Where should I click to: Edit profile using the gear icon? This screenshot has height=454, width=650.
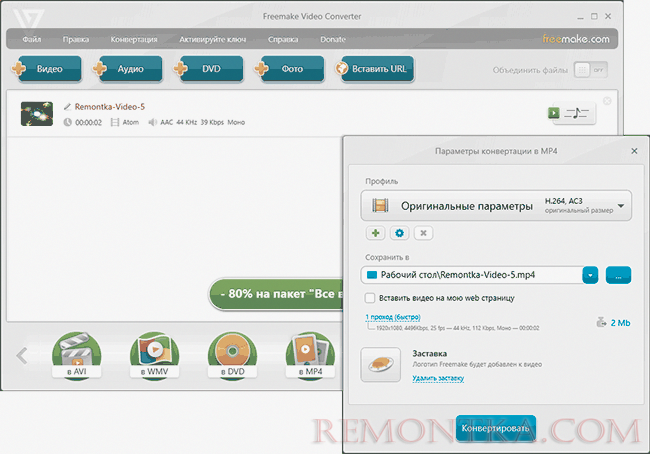[x=400, y=233]
